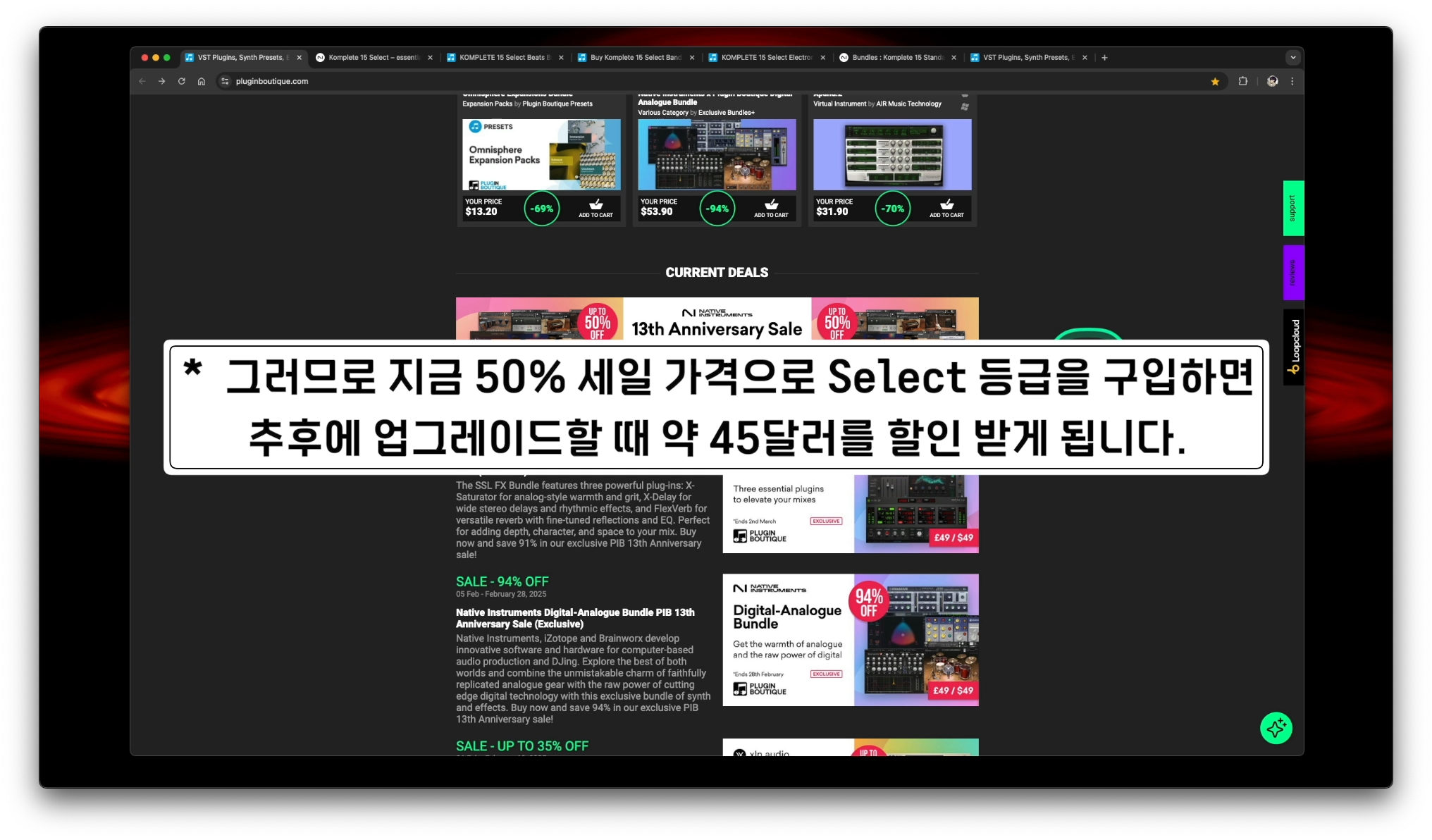Open the SSL FX Bundle £49 / $49 image
1432x840 pixels.
[851, 514]
